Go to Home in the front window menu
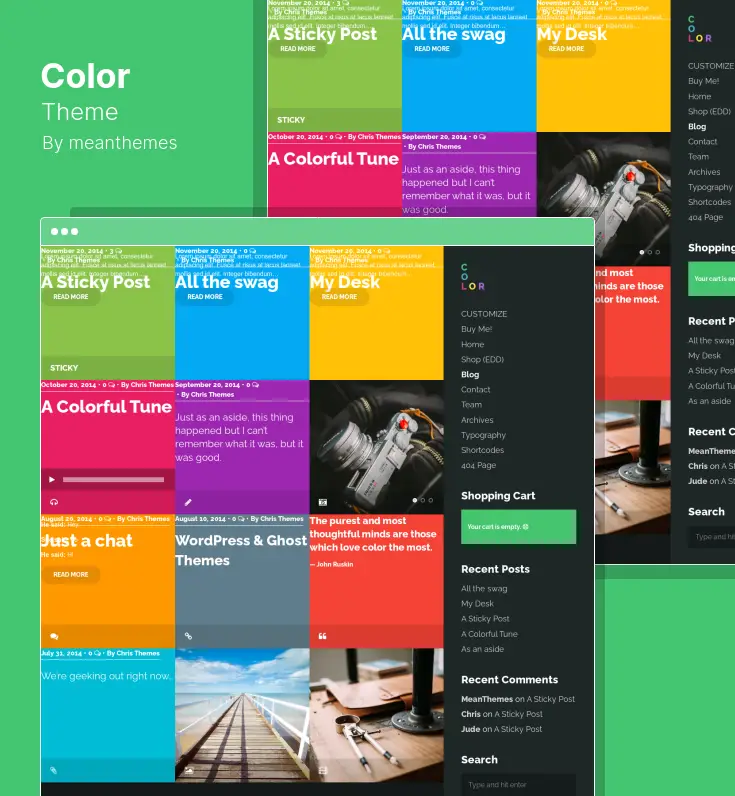The image size is (735, 796). pyautogui.click(x=473, y=344)
